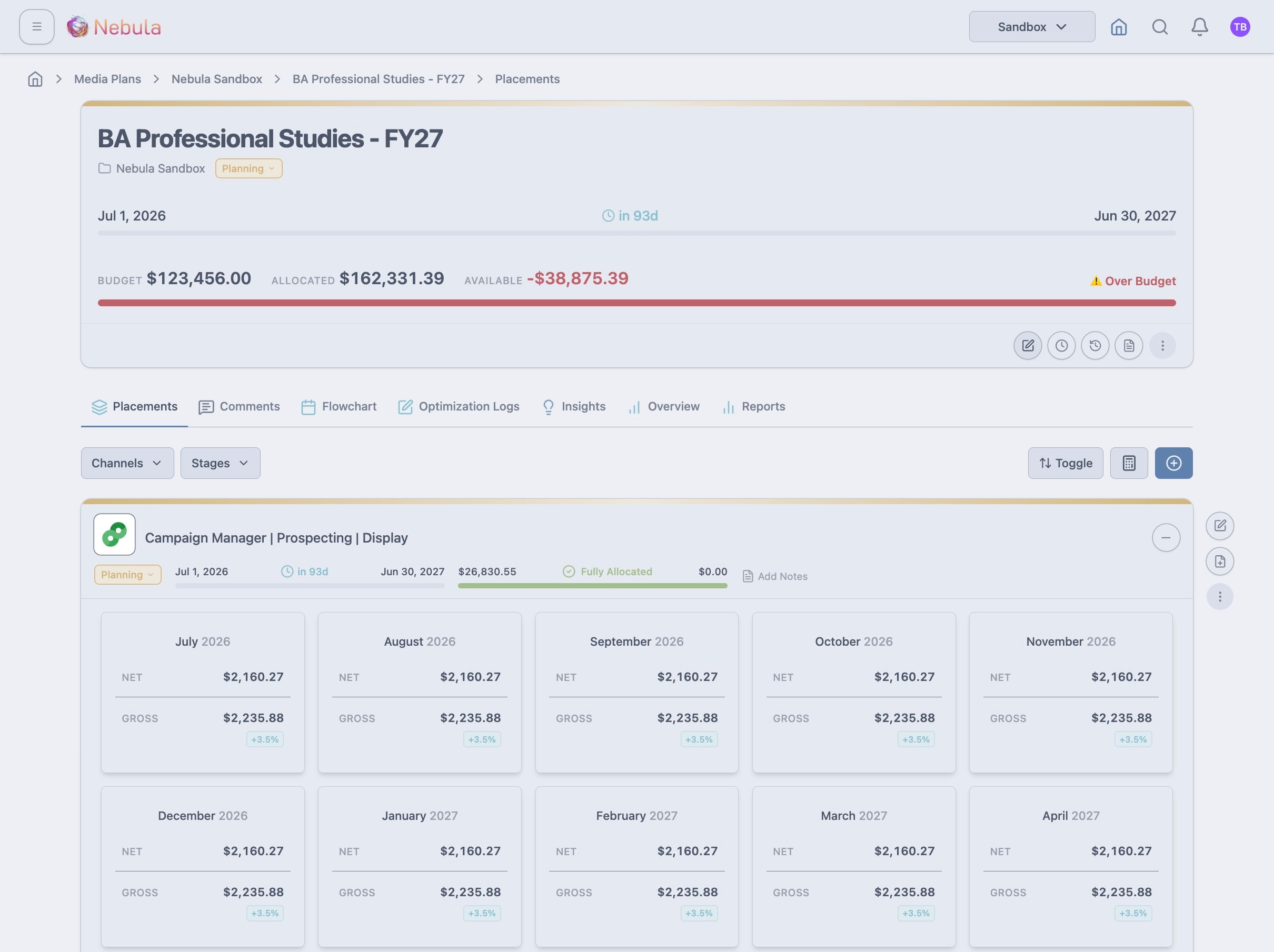
Task: Click the +3.5% badge in October 2026
Action: (x=916, y=739)
